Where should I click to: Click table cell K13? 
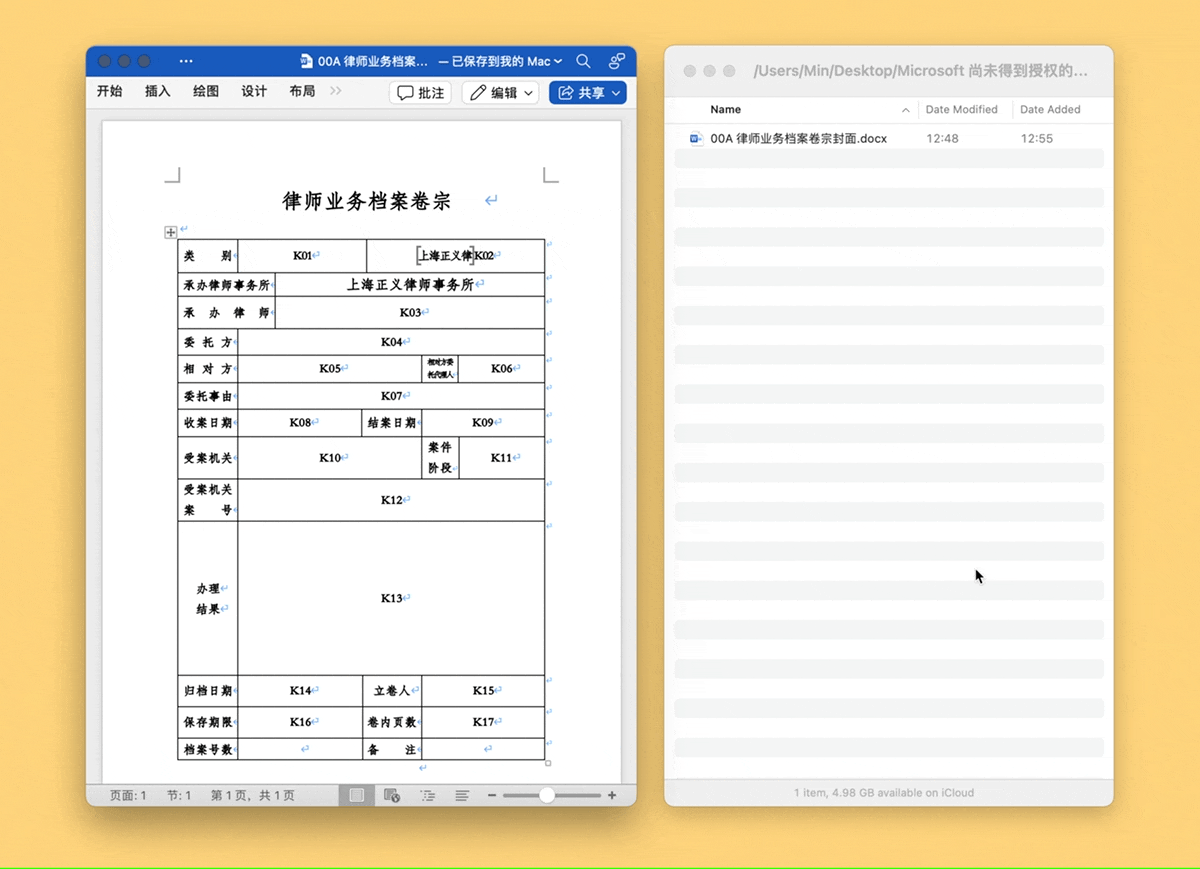(x=391, y=598)
